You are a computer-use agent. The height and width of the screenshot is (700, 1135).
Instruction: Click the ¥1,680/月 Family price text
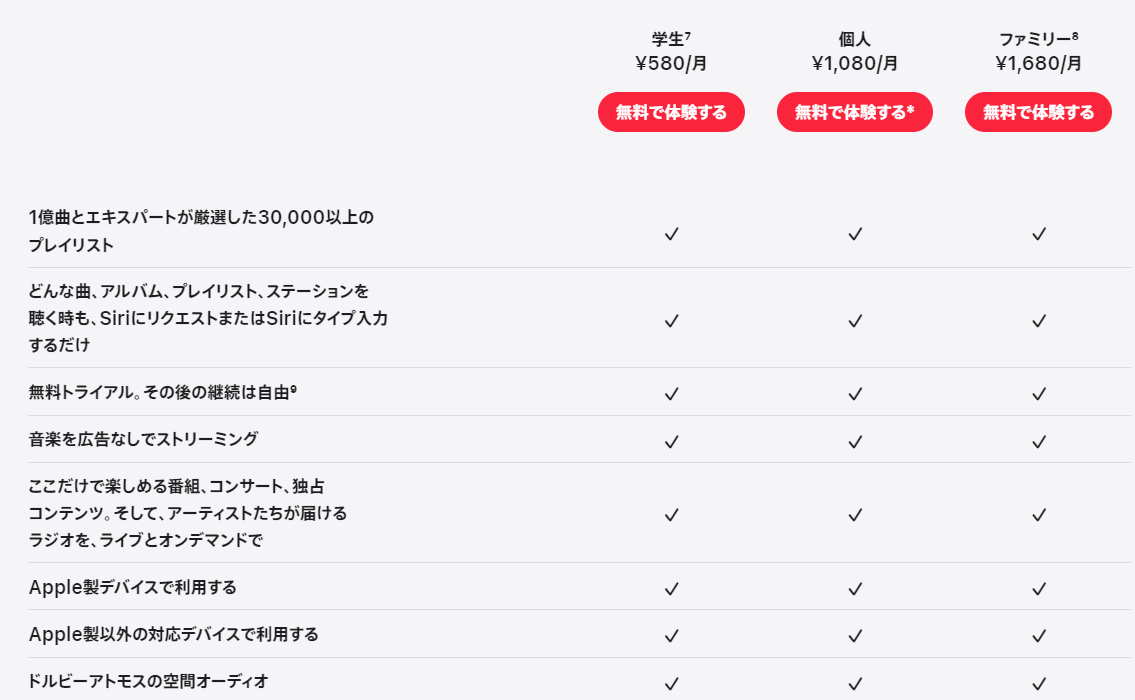pos(1038,64)
